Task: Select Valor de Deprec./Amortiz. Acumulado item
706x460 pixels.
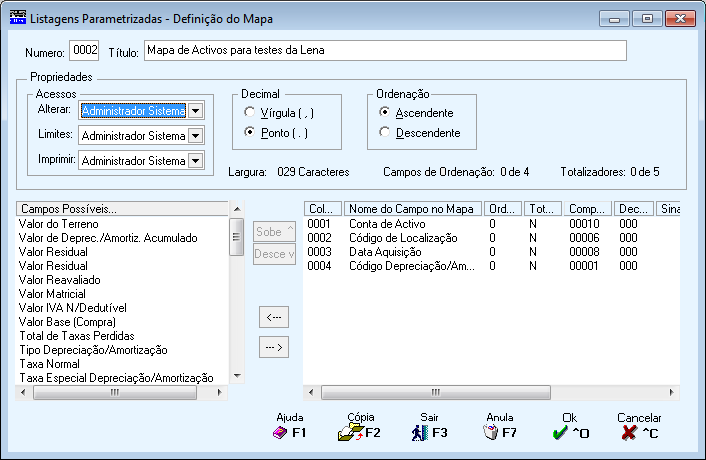Action: (x=108, y=238)
